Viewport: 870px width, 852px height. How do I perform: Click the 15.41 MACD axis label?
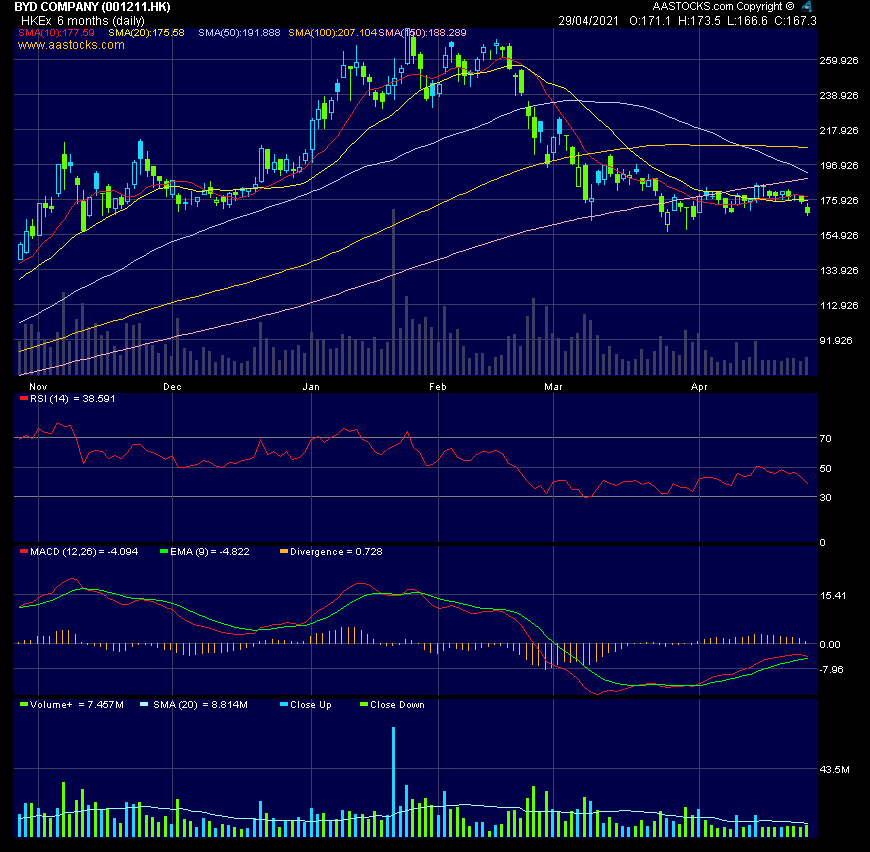(833, 595)
